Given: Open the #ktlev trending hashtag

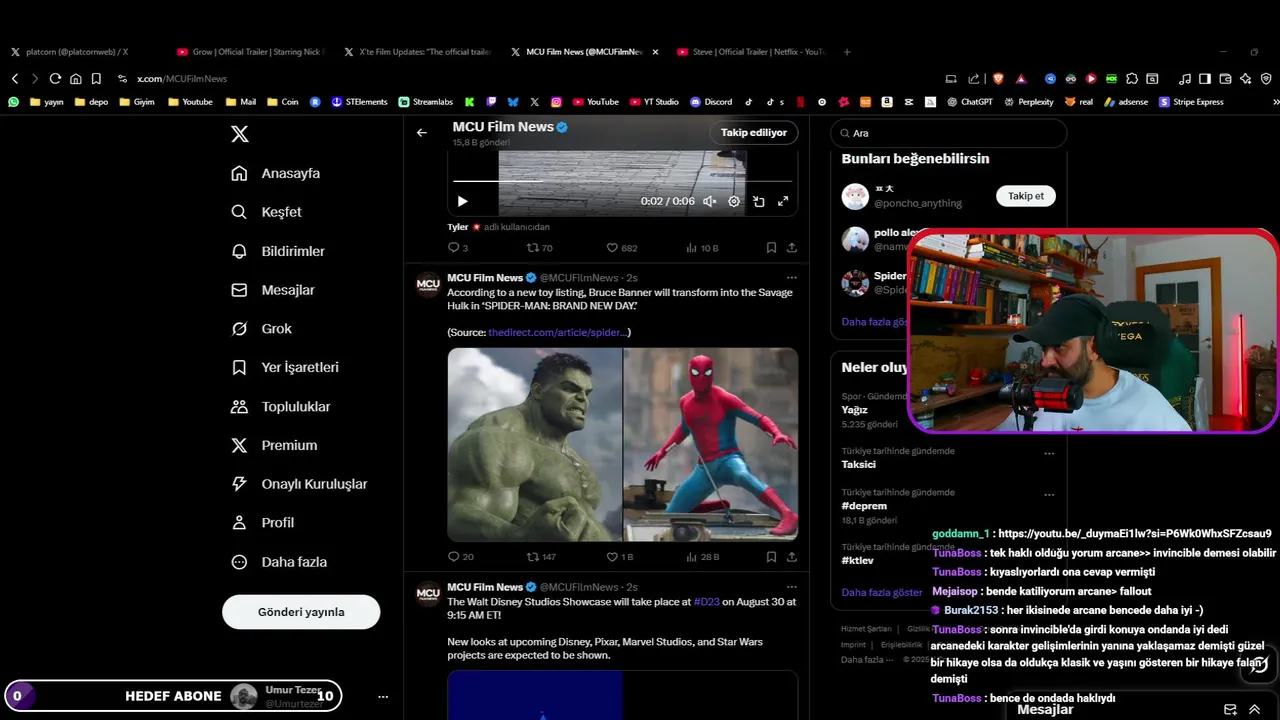Looking at the screenshot, I should pyautogui.click(x=858, y=561).
